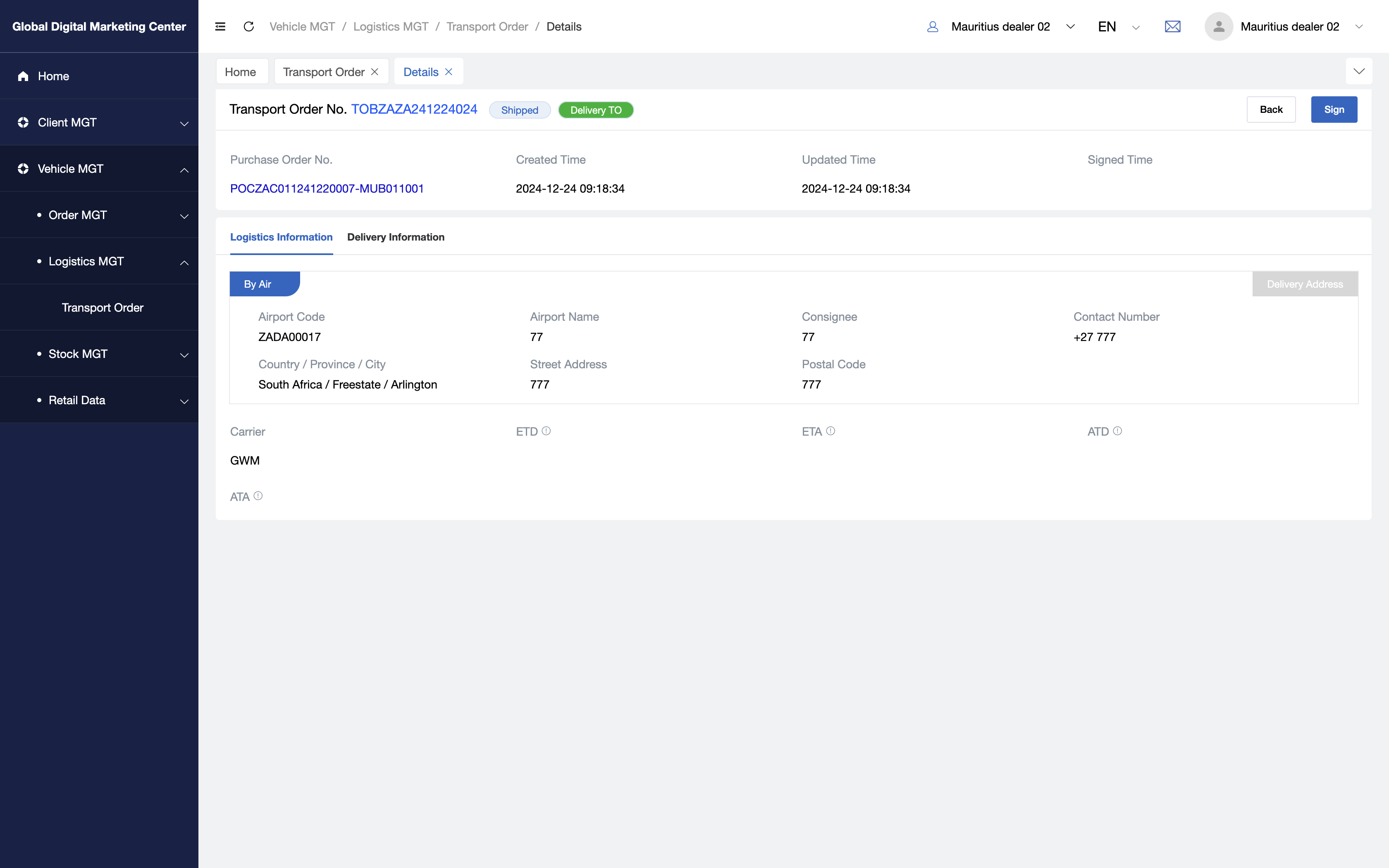Click airport code ZADA00017
The height and width of the screenshot is (868, 1389).
pyautogui.click(x=289, y=337)
